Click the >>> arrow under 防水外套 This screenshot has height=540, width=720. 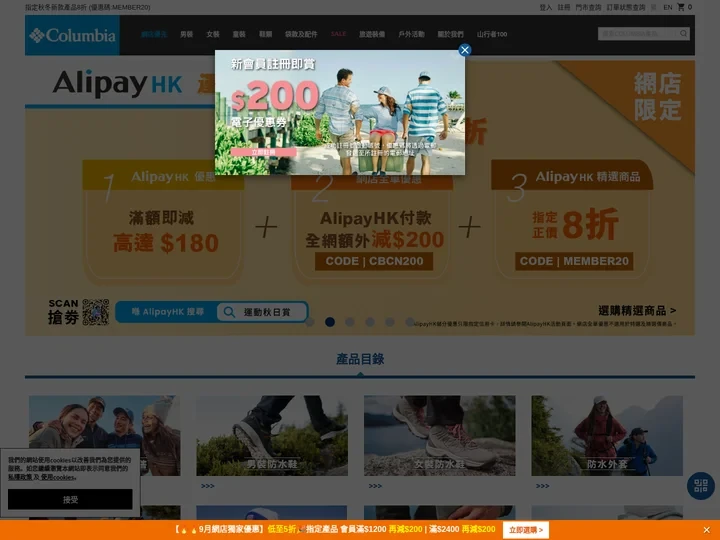click(542, 486)
